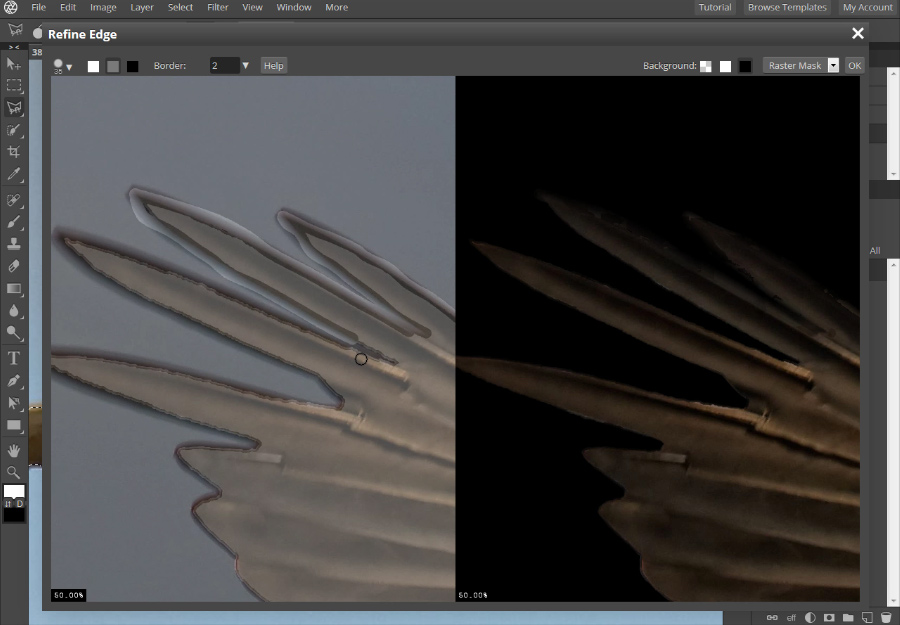Image resolution: width=900 pixels, height=625 pixels.
Task: Set preview background to white
Action: pos(726,66)
